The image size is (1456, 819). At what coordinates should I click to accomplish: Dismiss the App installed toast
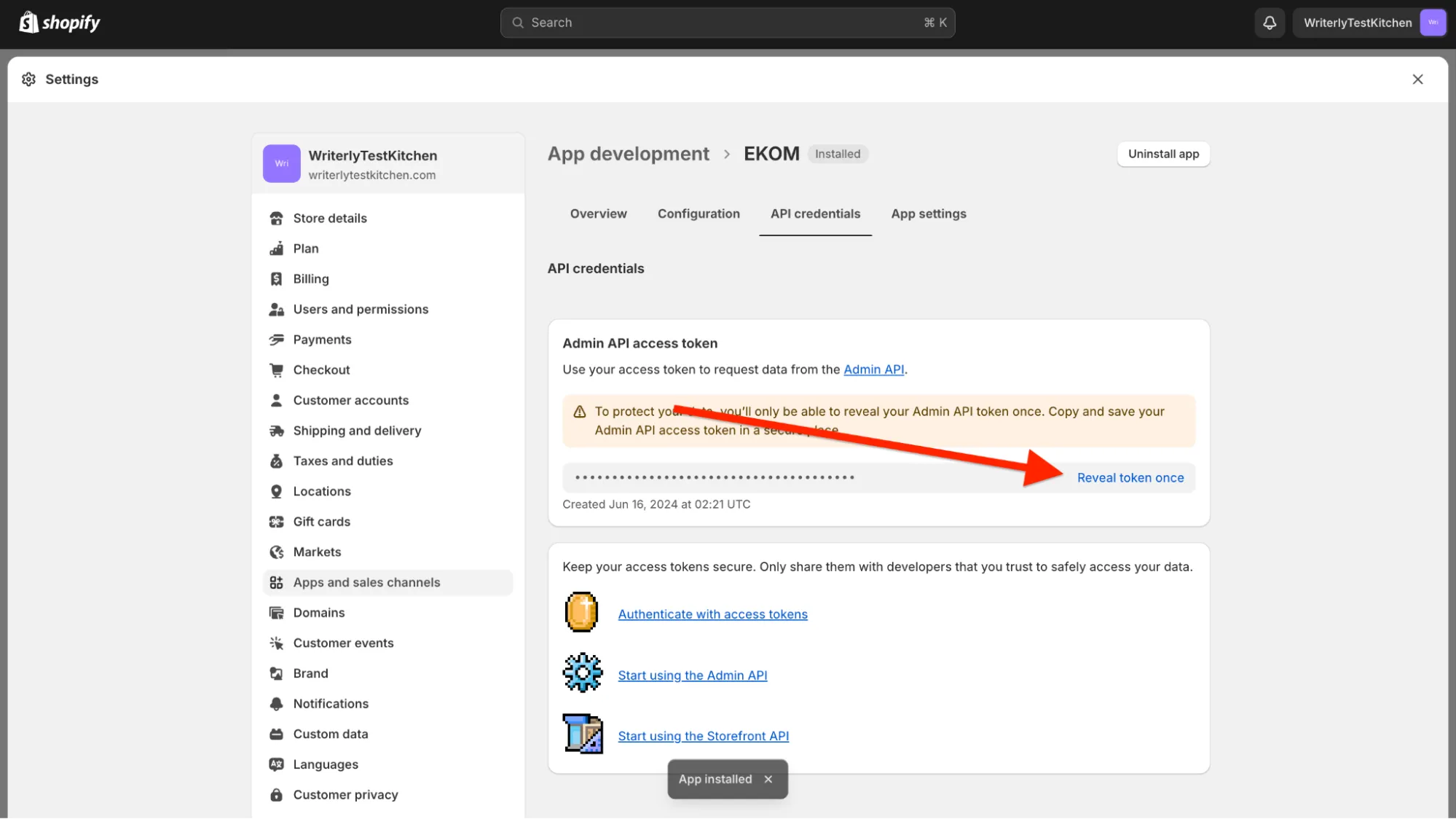(x=768, y=780)
